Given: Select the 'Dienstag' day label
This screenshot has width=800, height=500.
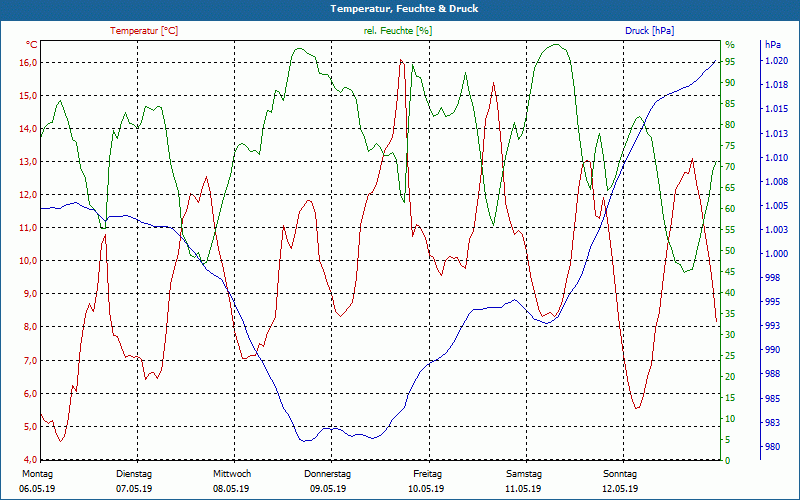Looking at the screenshot, I should 134,474.
